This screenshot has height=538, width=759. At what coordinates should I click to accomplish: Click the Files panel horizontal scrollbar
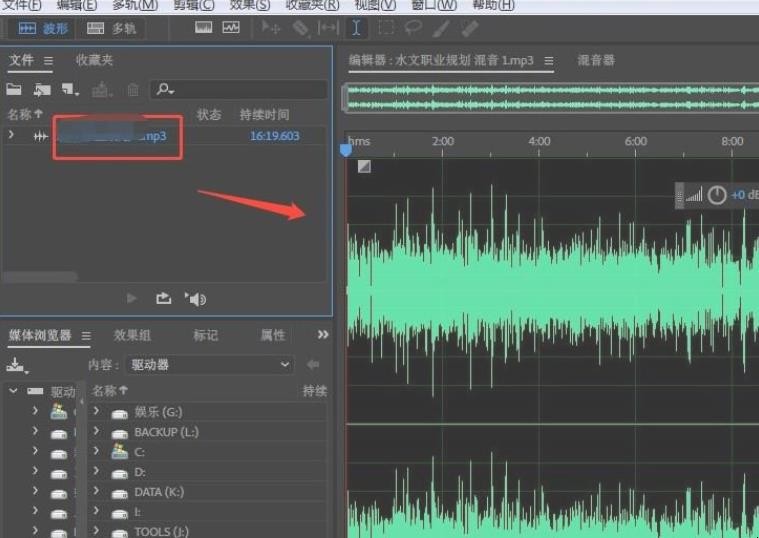[40, 277]
